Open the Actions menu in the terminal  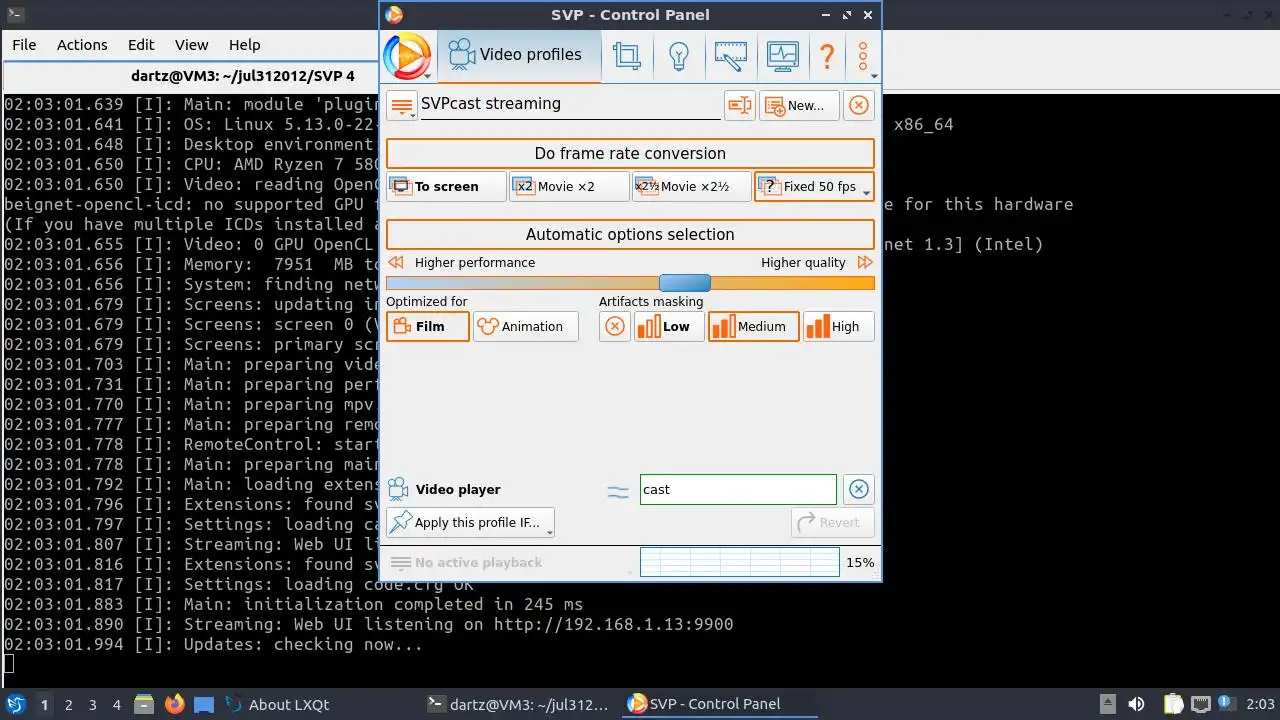coord(82,45)
